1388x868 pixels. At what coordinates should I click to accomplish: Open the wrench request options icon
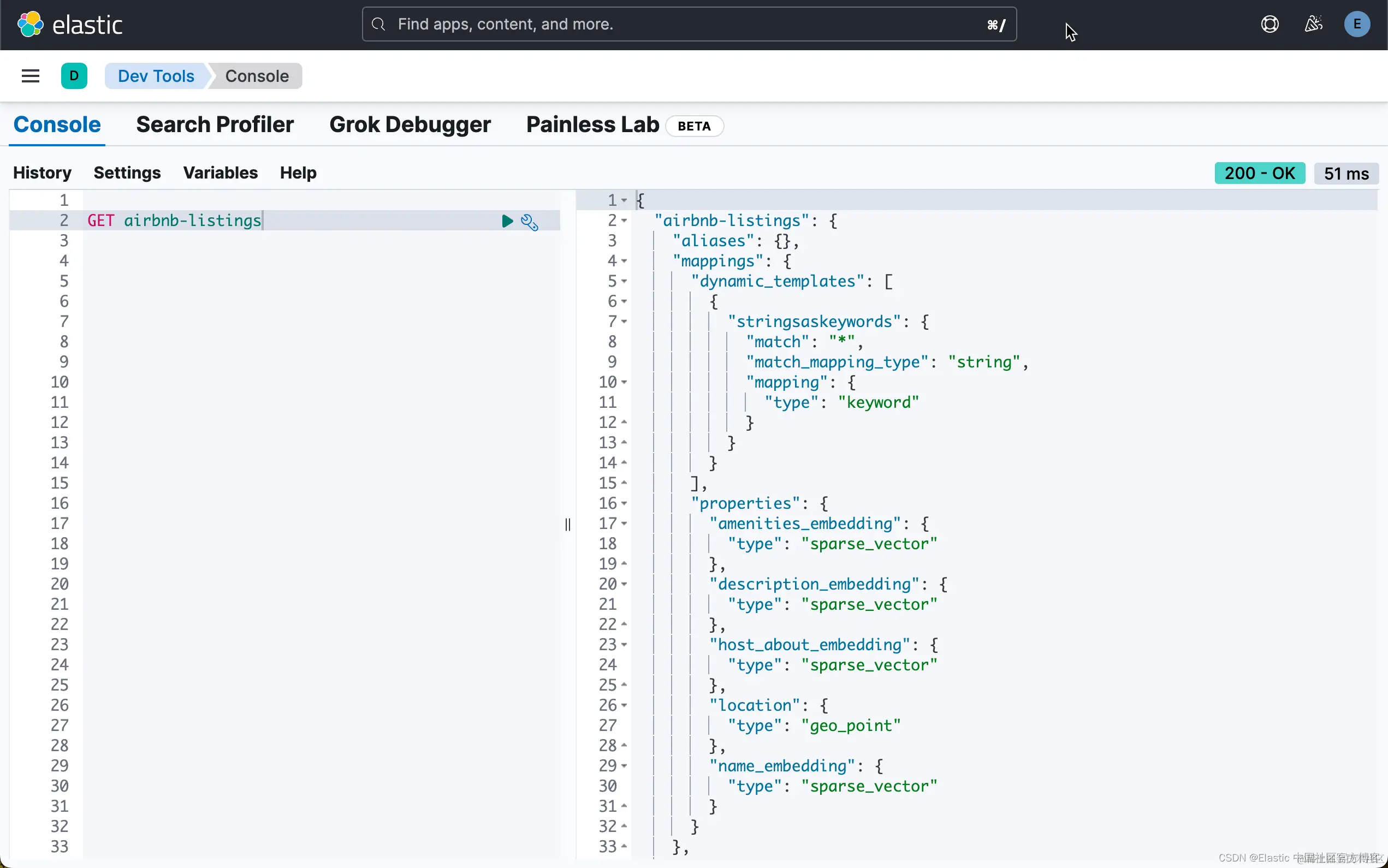pos(529,222)
